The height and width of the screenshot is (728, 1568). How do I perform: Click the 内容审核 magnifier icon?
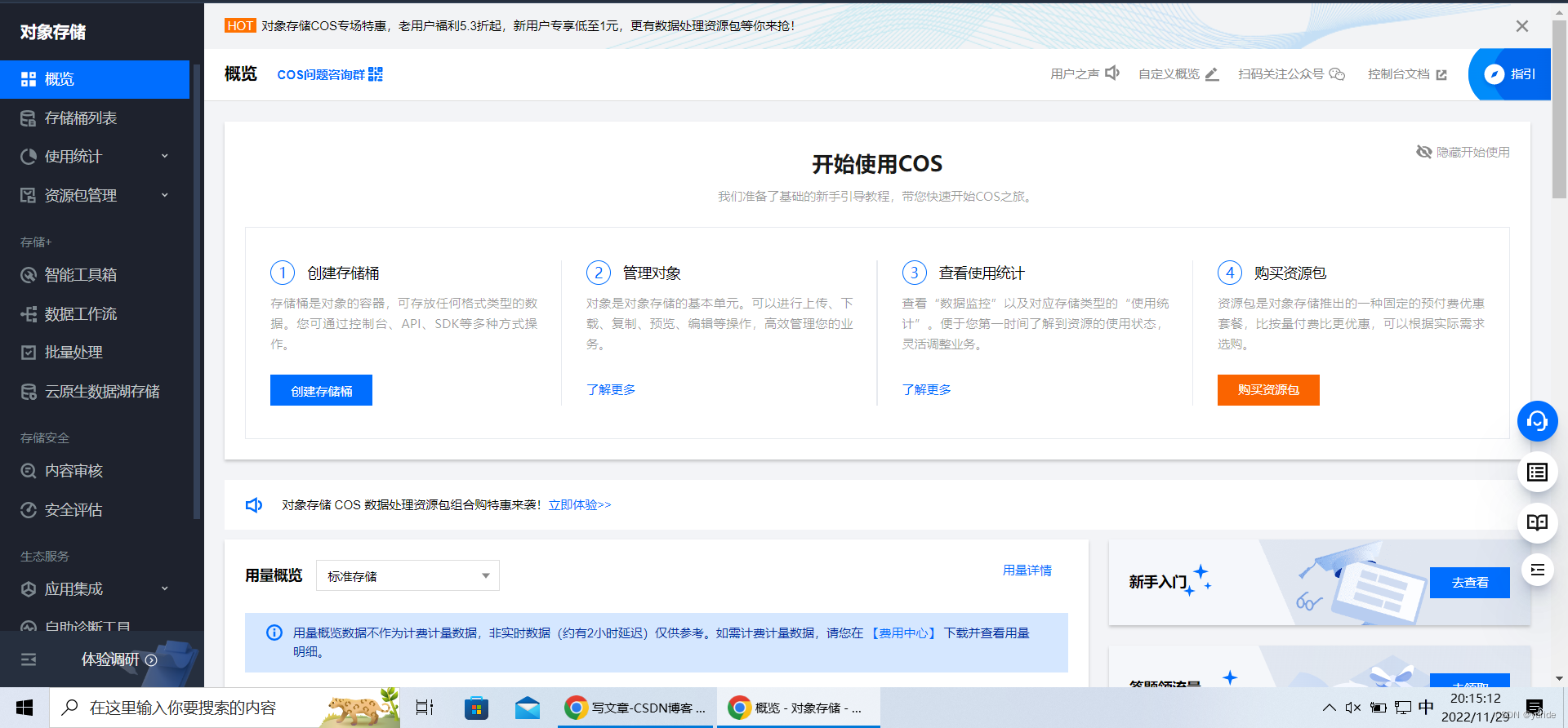(29, 471)
